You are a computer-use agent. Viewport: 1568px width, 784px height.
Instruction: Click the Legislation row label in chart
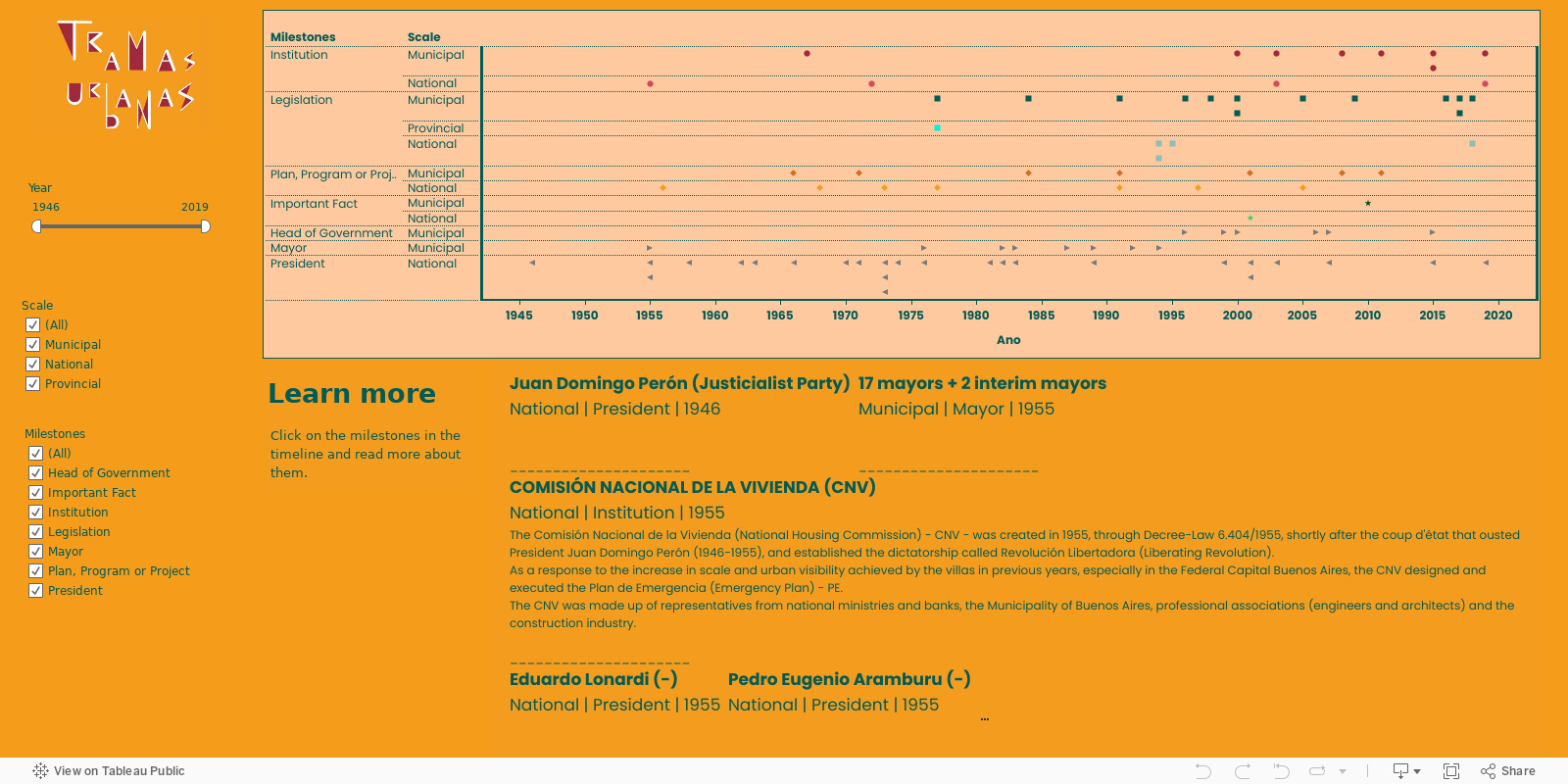[301, 100]
